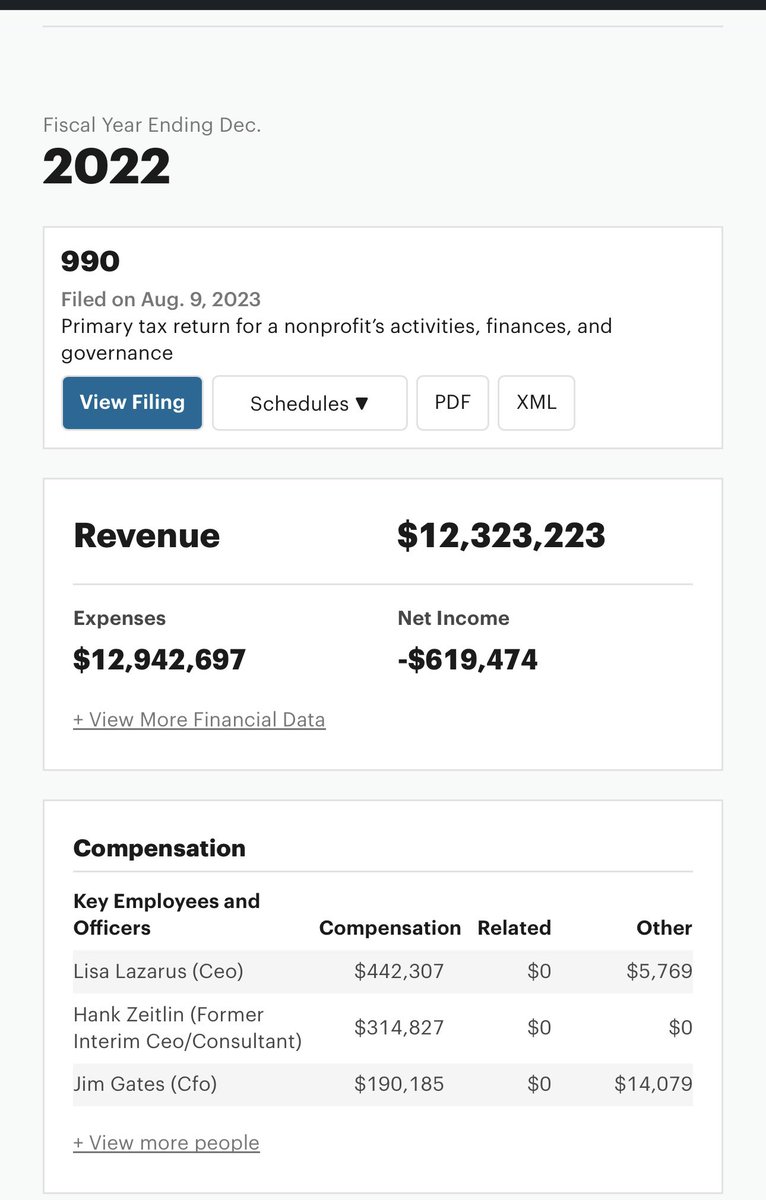766x1200 pixels.
Task: Select the net income value -$619,474
Action: (467, 660)
